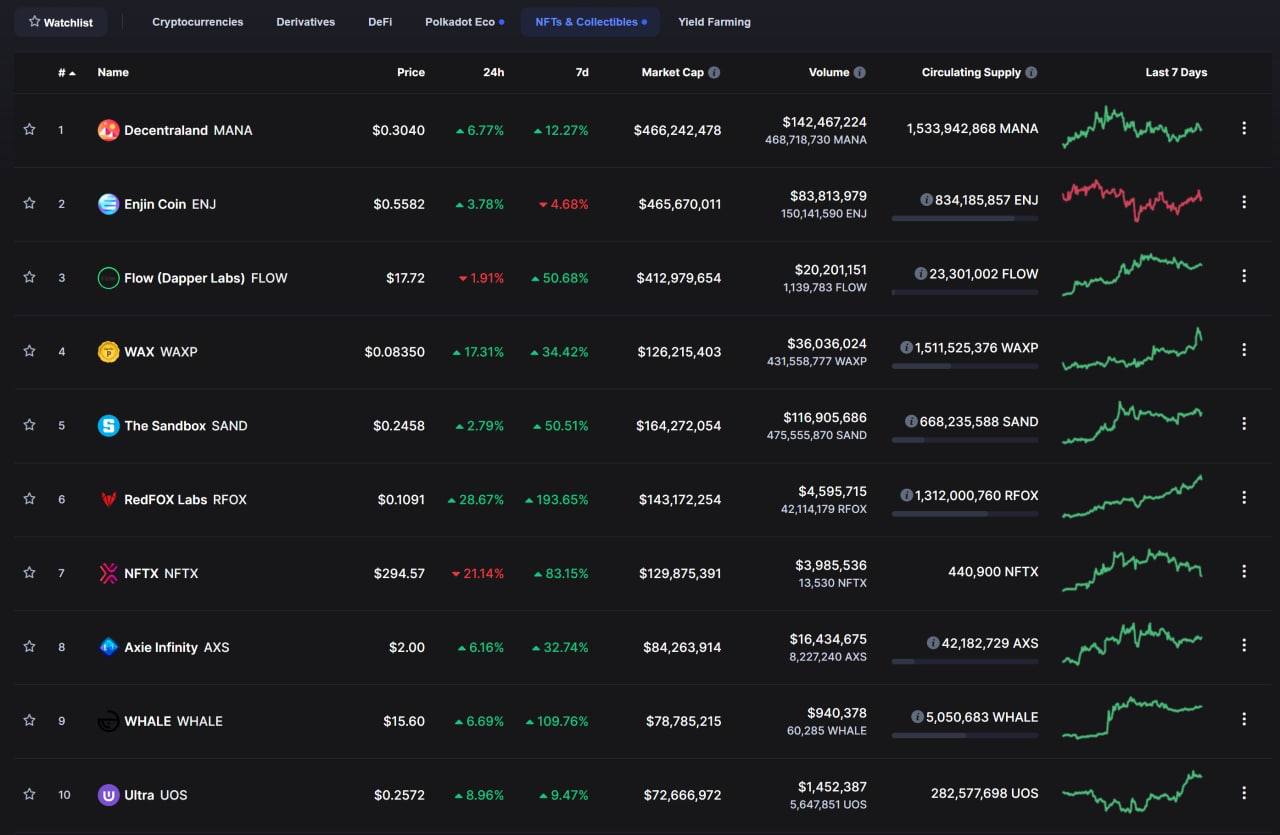This screenshot has width=1280, height=835.
Task: Click info icon beside AXS circulating supply
Action: point(933,643)
